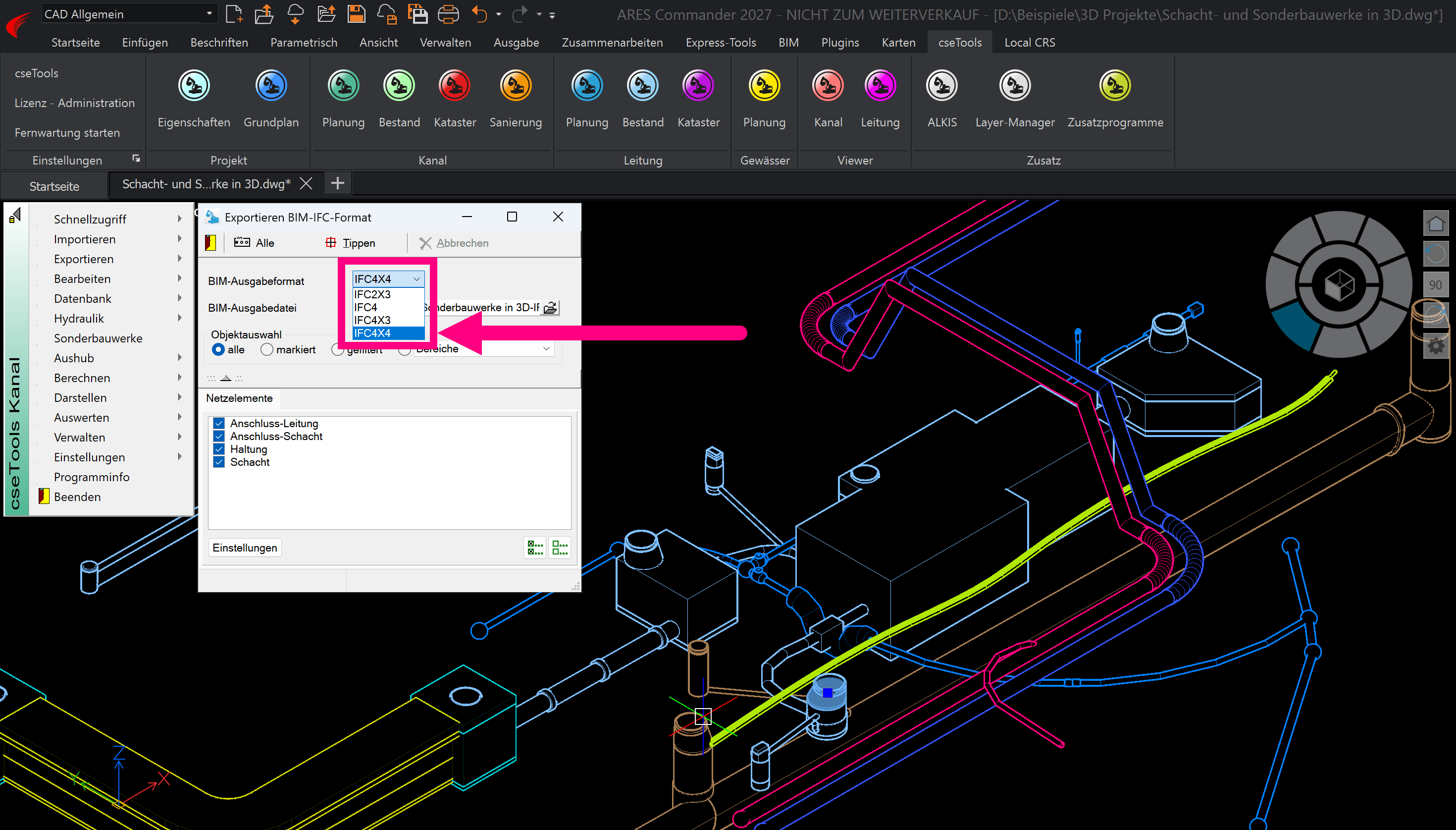The height and width of the screenshot is (830, 1456).
Task: Uncheck the Schacht network element checkbox
Action: pos(219,462)
